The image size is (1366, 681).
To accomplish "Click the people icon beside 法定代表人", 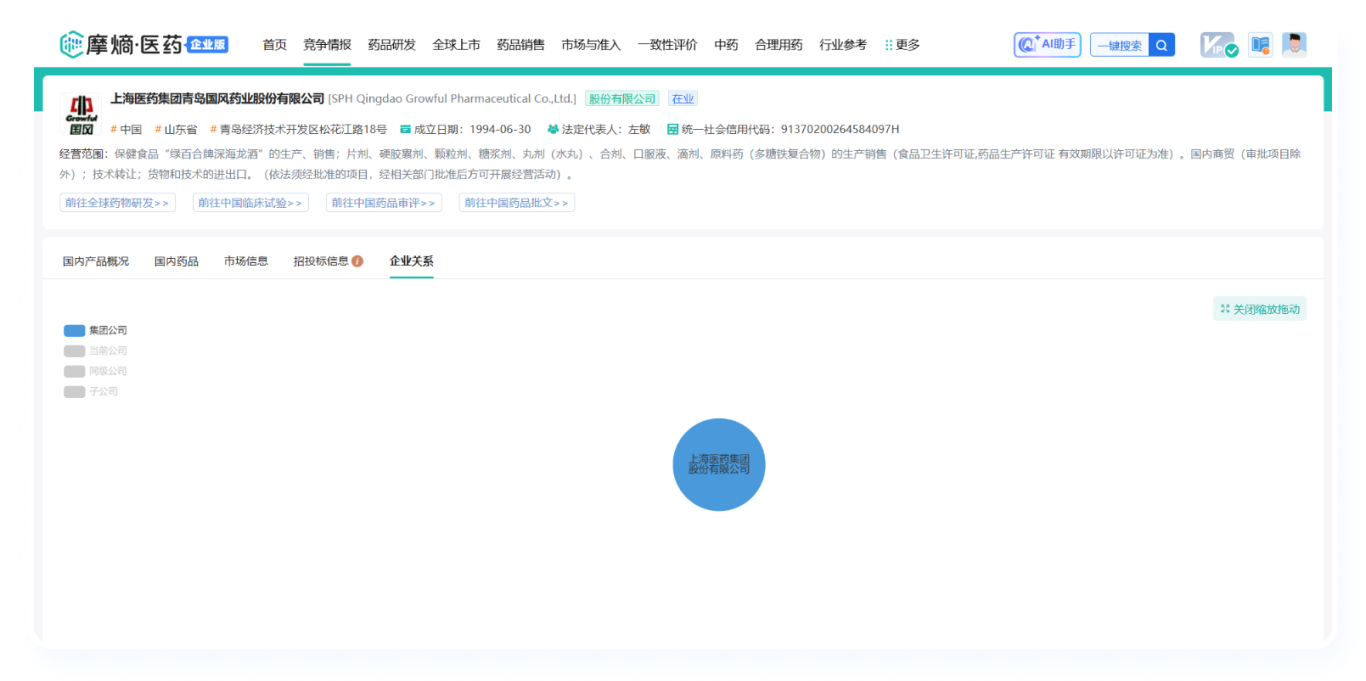I will click(553, 129).
